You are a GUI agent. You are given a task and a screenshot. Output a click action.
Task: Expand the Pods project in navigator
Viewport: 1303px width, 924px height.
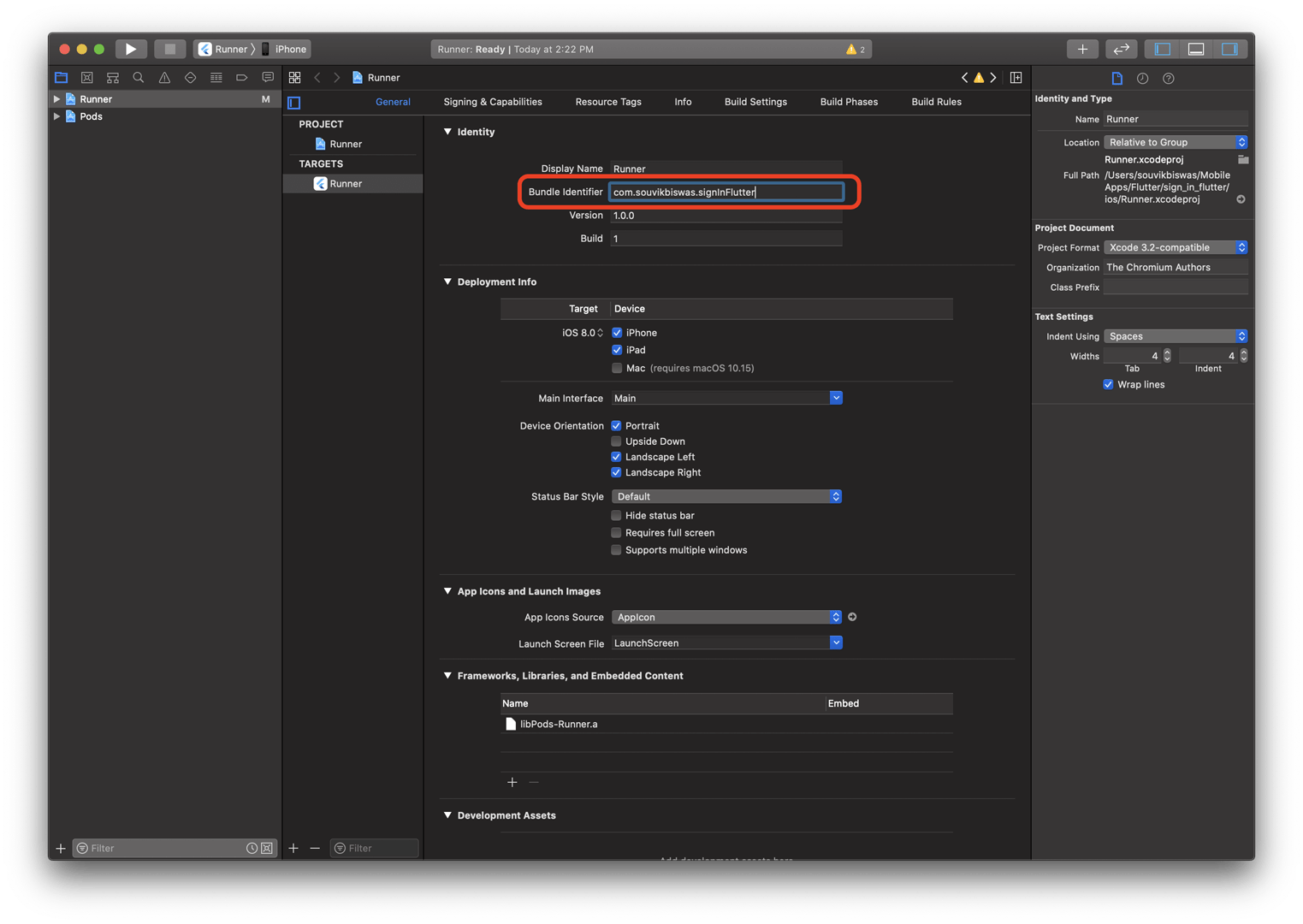(57, 116)
